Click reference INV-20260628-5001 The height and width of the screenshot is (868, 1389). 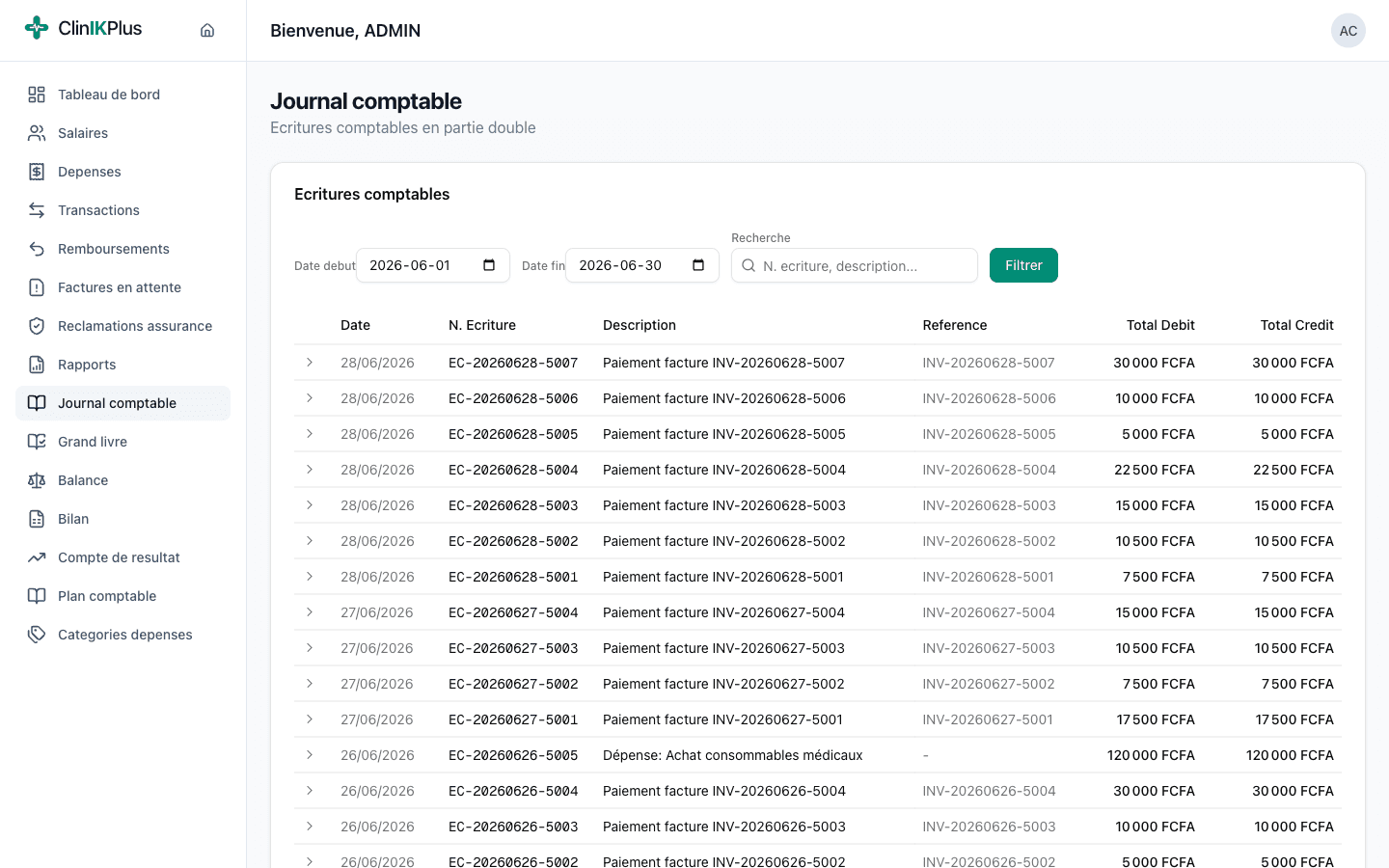coord(988,577)
